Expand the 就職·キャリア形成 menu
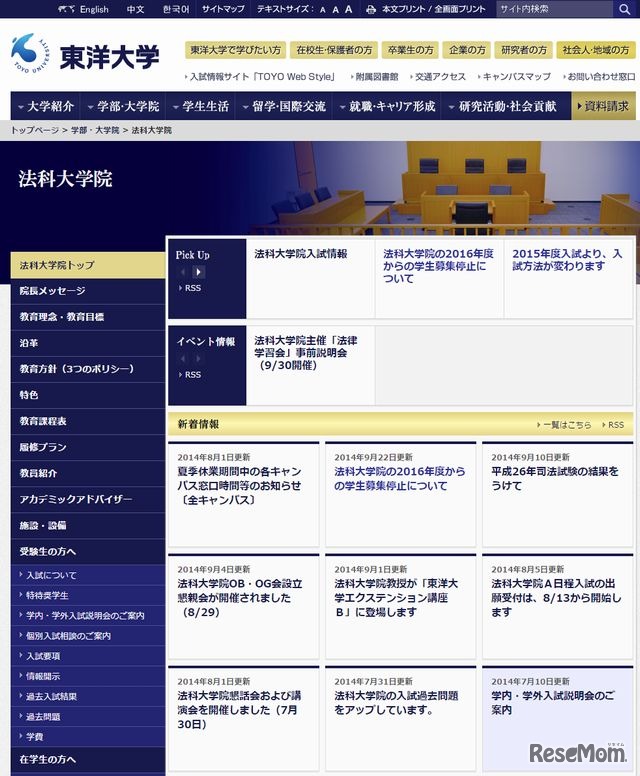Screen dimensions: 640x776 [388, 106]
